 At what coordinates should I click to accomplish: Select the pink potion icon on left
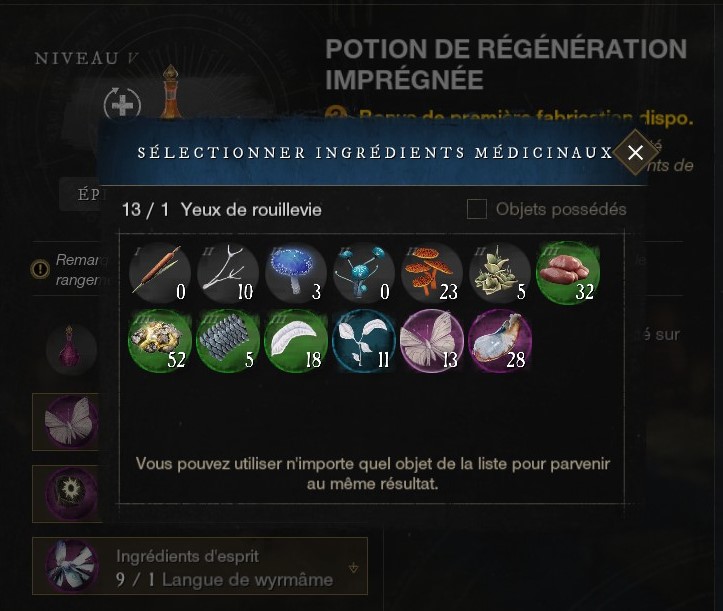click(71, 349)
